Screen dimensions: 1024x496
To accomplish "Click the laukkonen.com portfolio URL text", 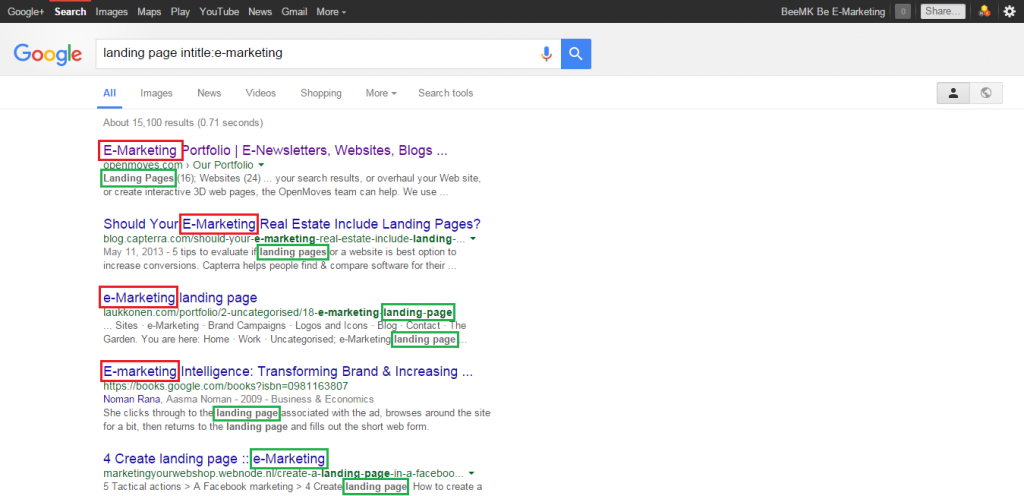I will coord(278,312).
